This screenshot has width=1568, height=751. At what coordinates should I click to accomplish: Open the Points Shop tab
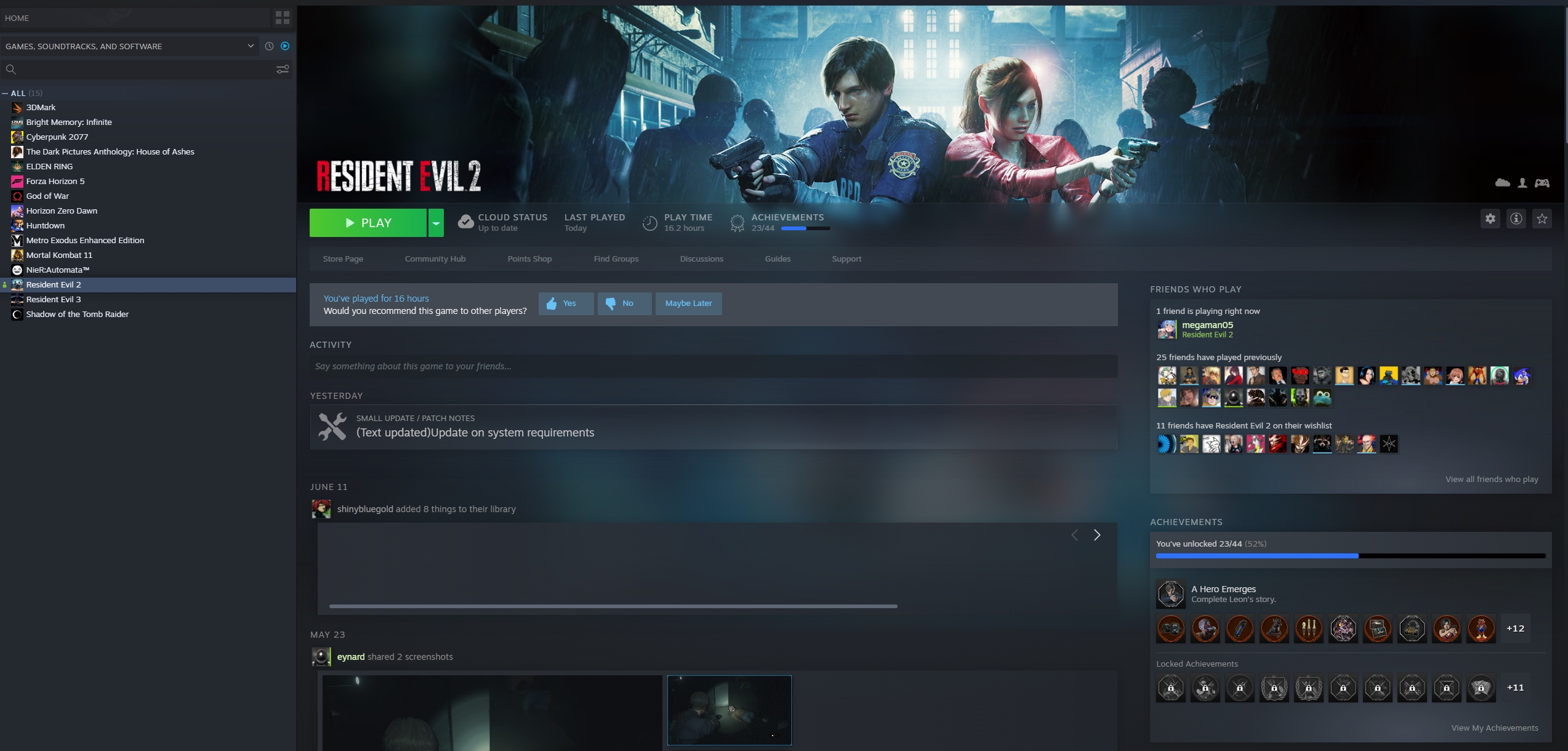529,259
